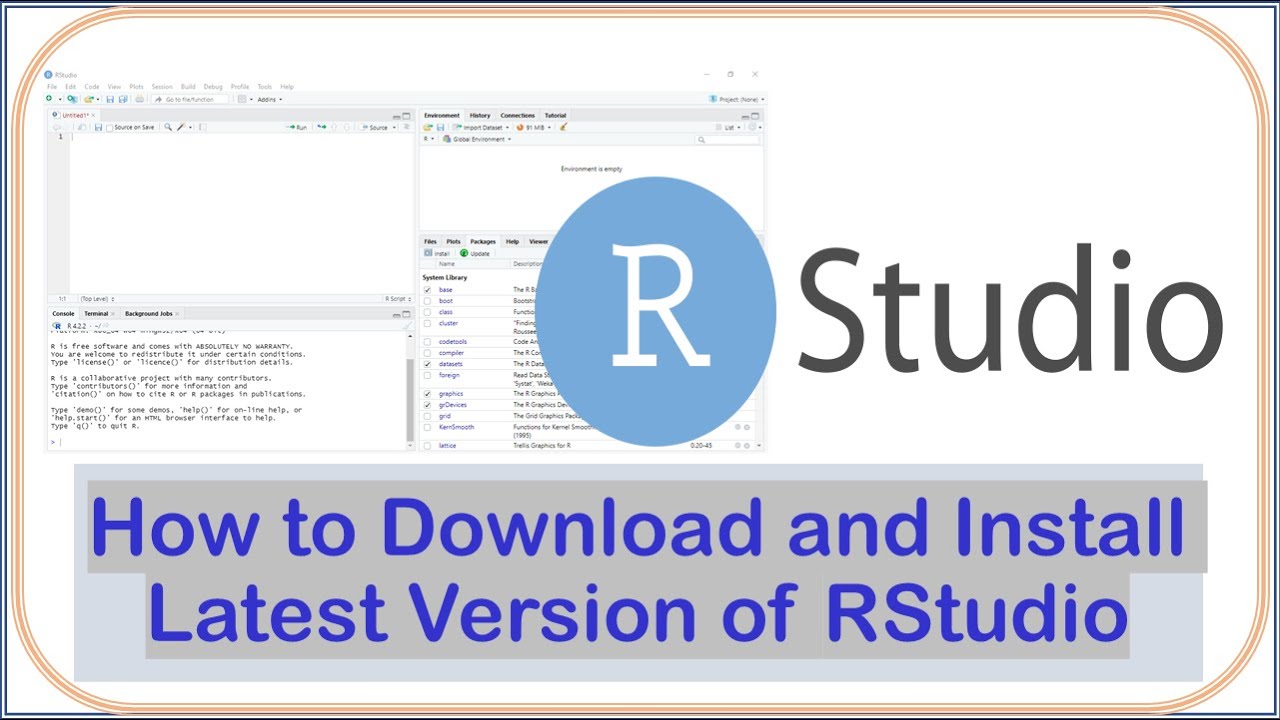This screenshot has width=1280, height=720.
Task: Click the New File icon in toolbar
Action: point(49,99)
